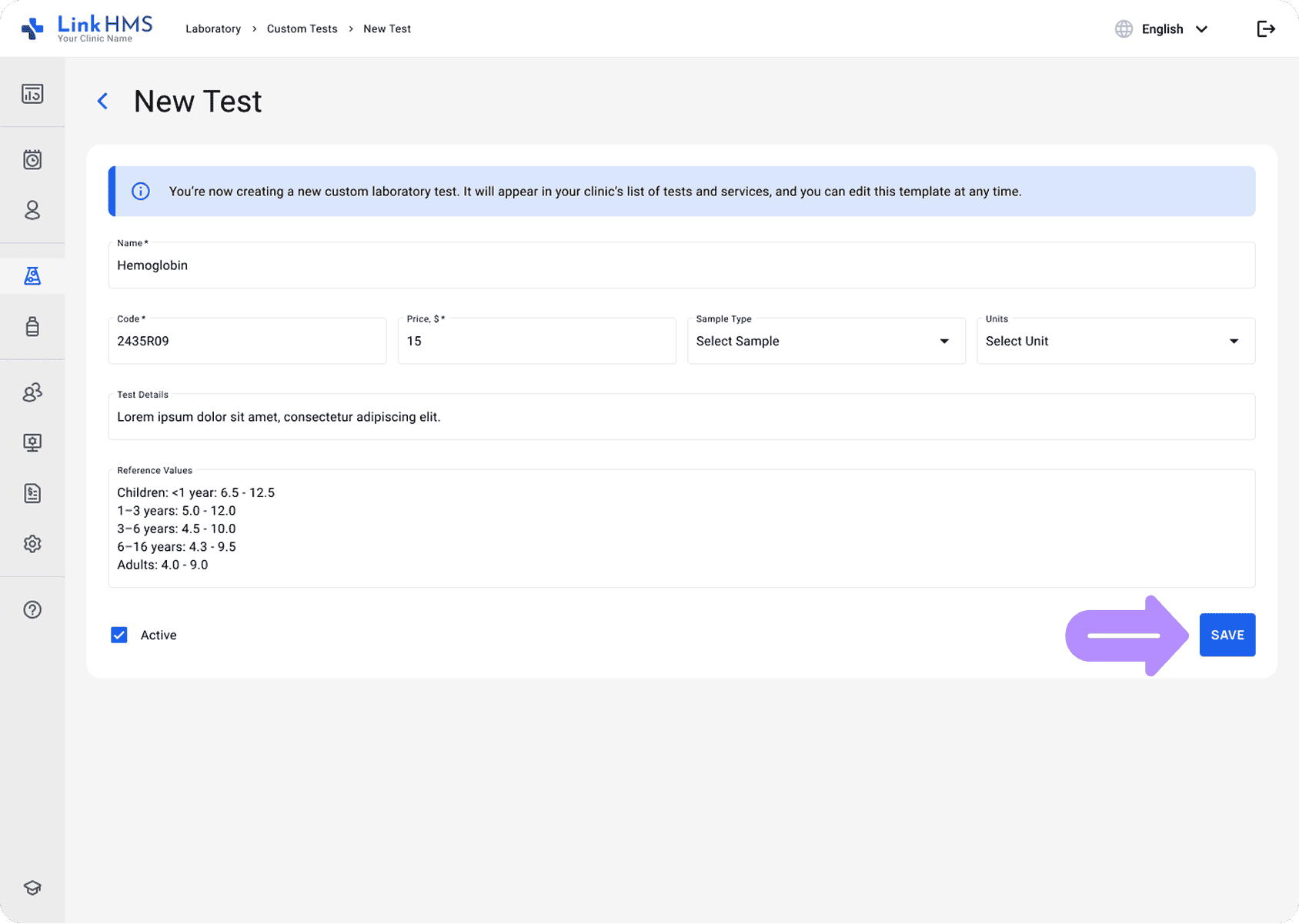
Task: Open the English language selector
Action: (x=1162, y=28)
